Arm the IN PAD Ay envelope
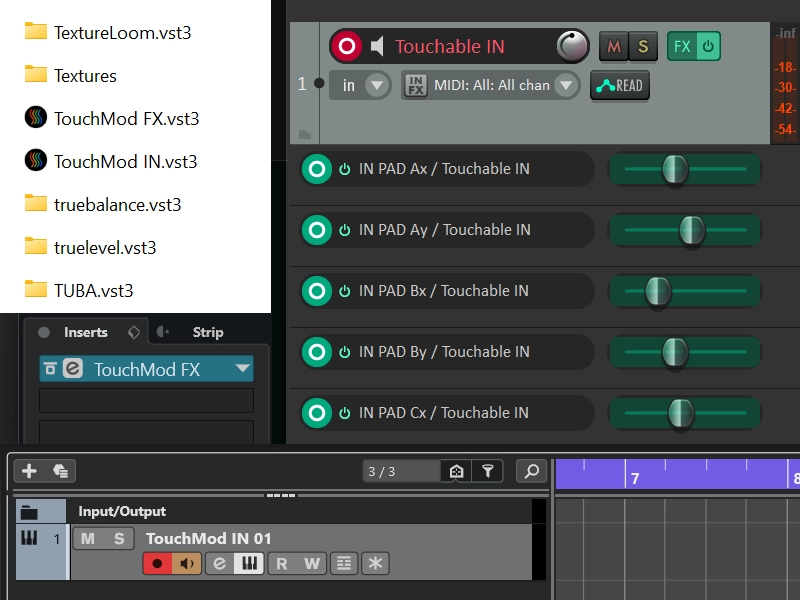Screen dimensions: 800x600 [x=317, y=230]
